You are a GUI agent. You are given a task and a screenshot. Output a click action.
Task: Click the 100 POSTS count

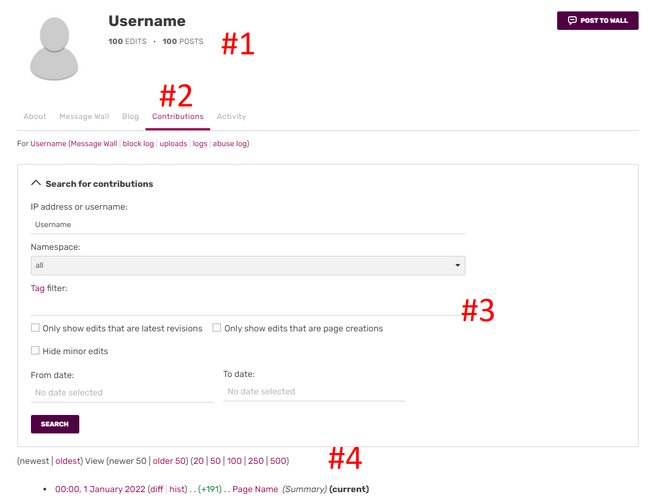click(x=183, y=41)
